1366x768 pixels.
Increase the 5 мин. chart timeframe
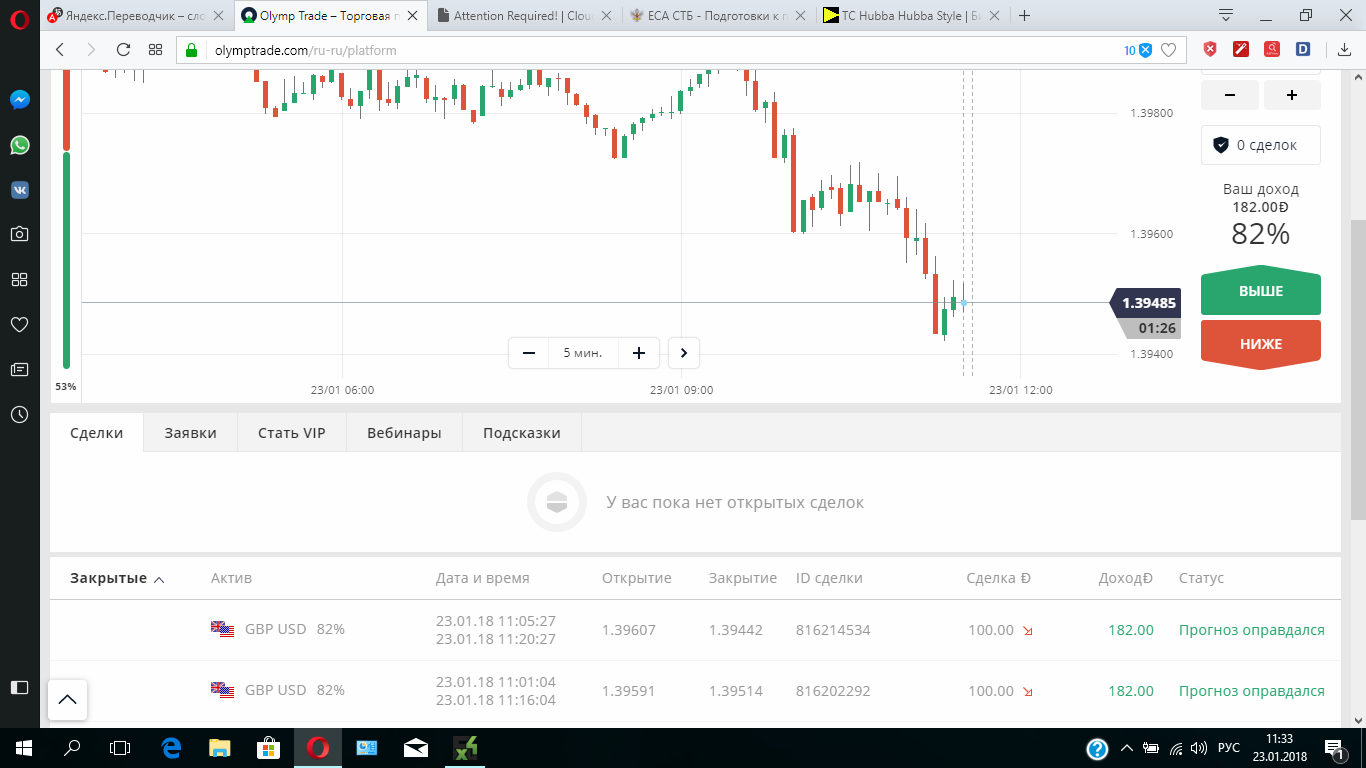(x=639, y=353)
